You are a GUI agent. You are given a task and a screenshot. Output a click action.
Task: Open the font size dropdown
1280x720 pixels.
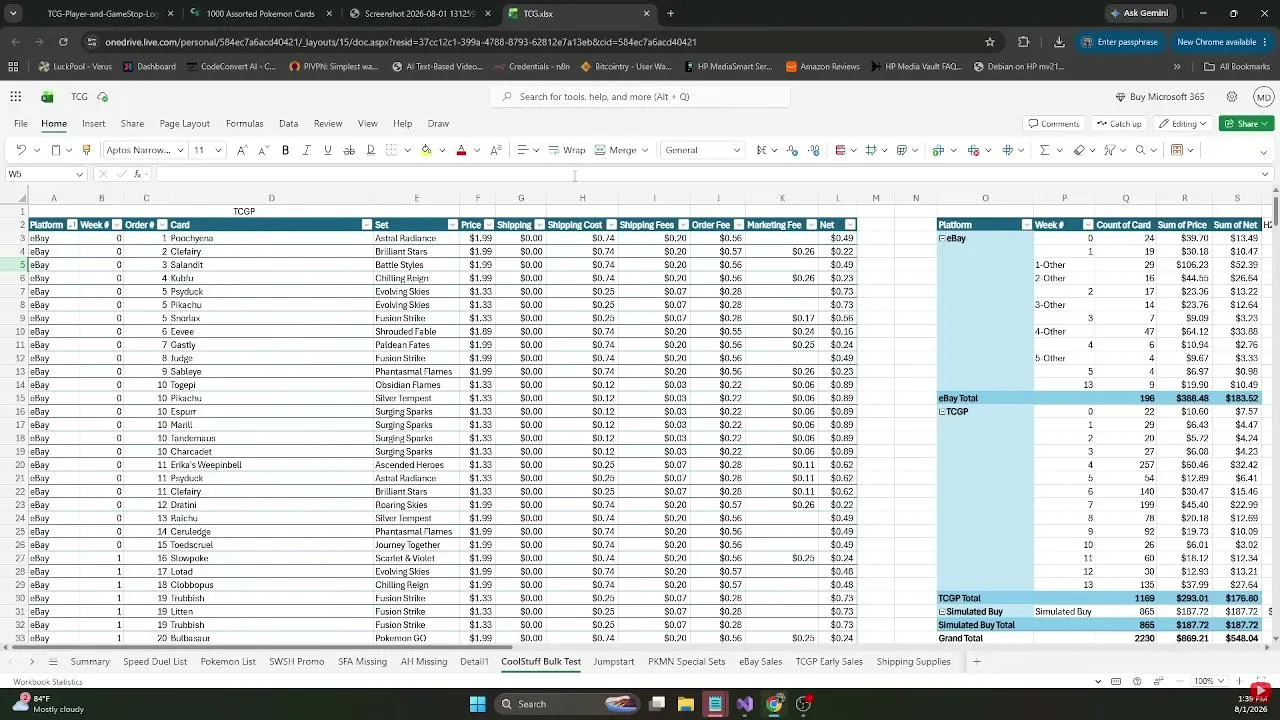click(217, 150)
